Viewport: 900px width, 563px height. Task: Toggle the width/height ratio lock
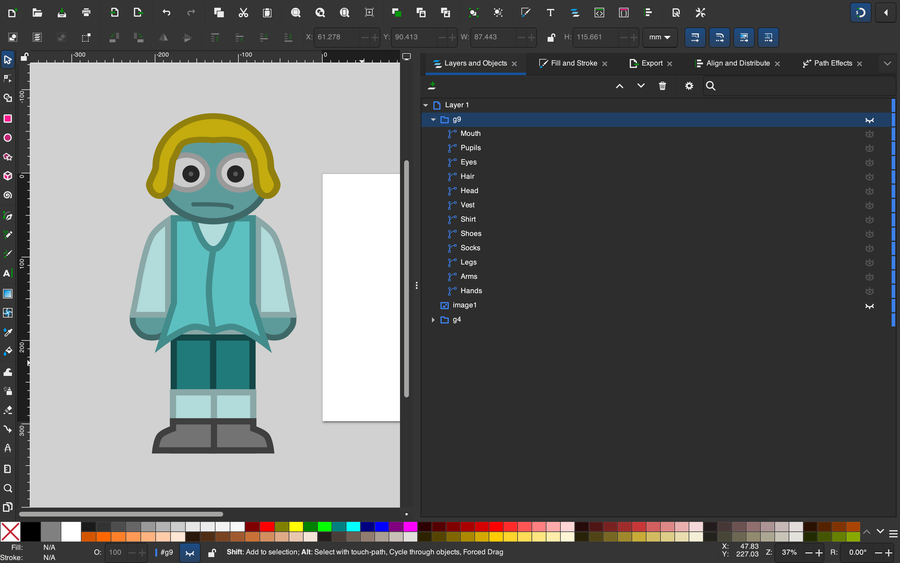click(x=551, y=37)
